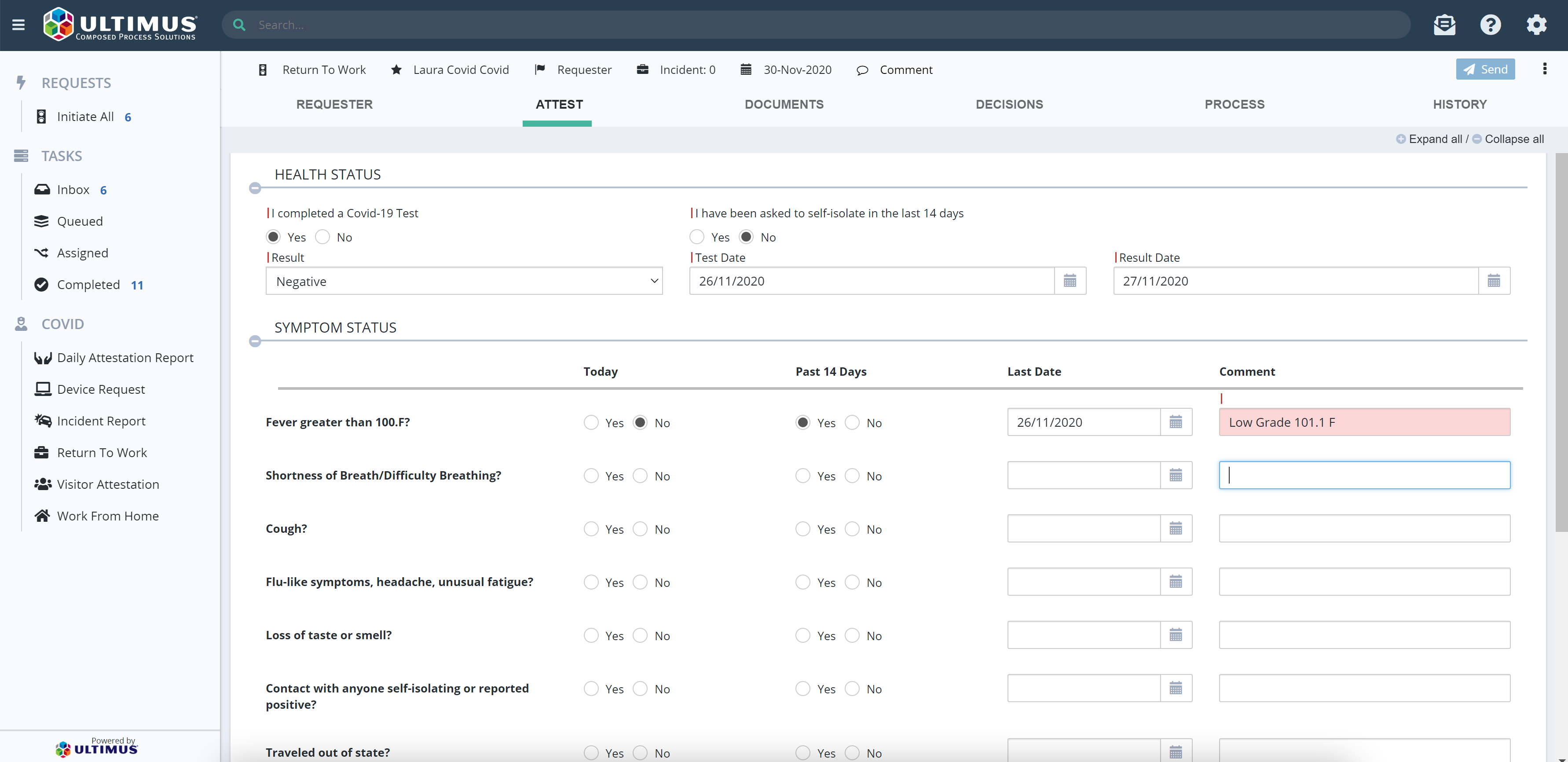Open the hamburger navigation menu

click(18, 25)
